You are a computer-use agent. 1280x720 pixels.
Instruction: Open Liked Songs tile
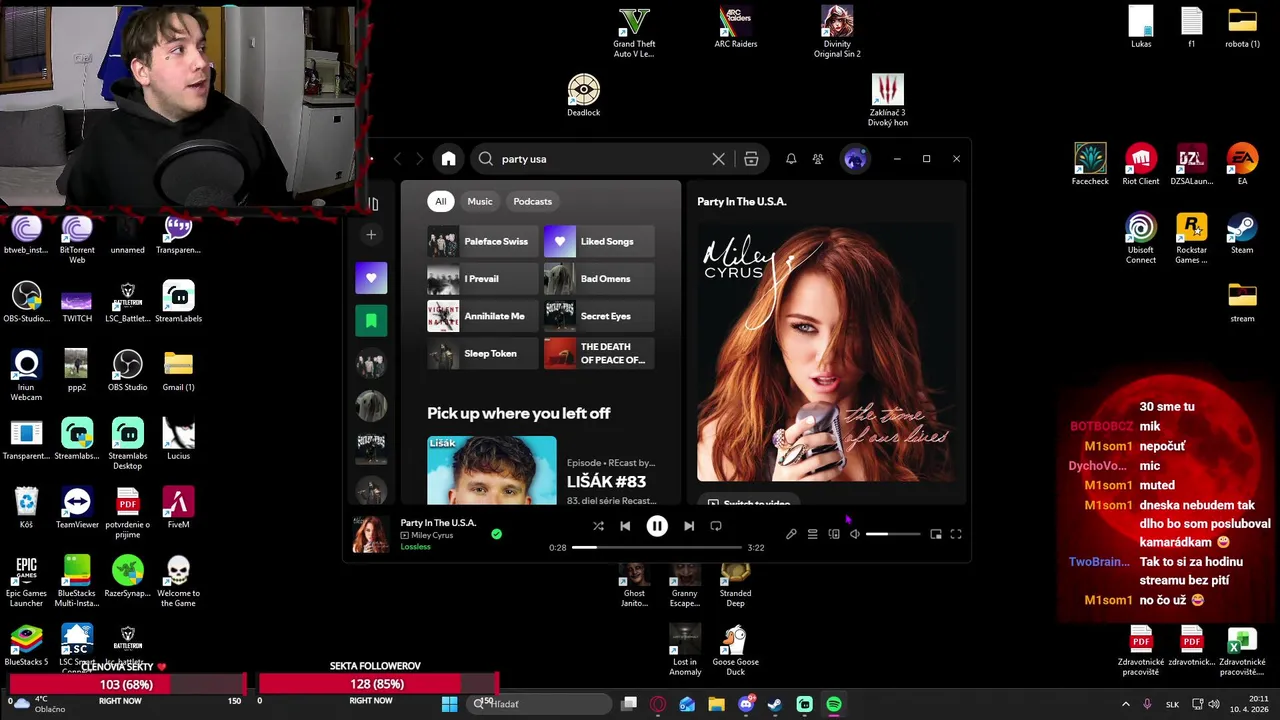tap(599, 241)
